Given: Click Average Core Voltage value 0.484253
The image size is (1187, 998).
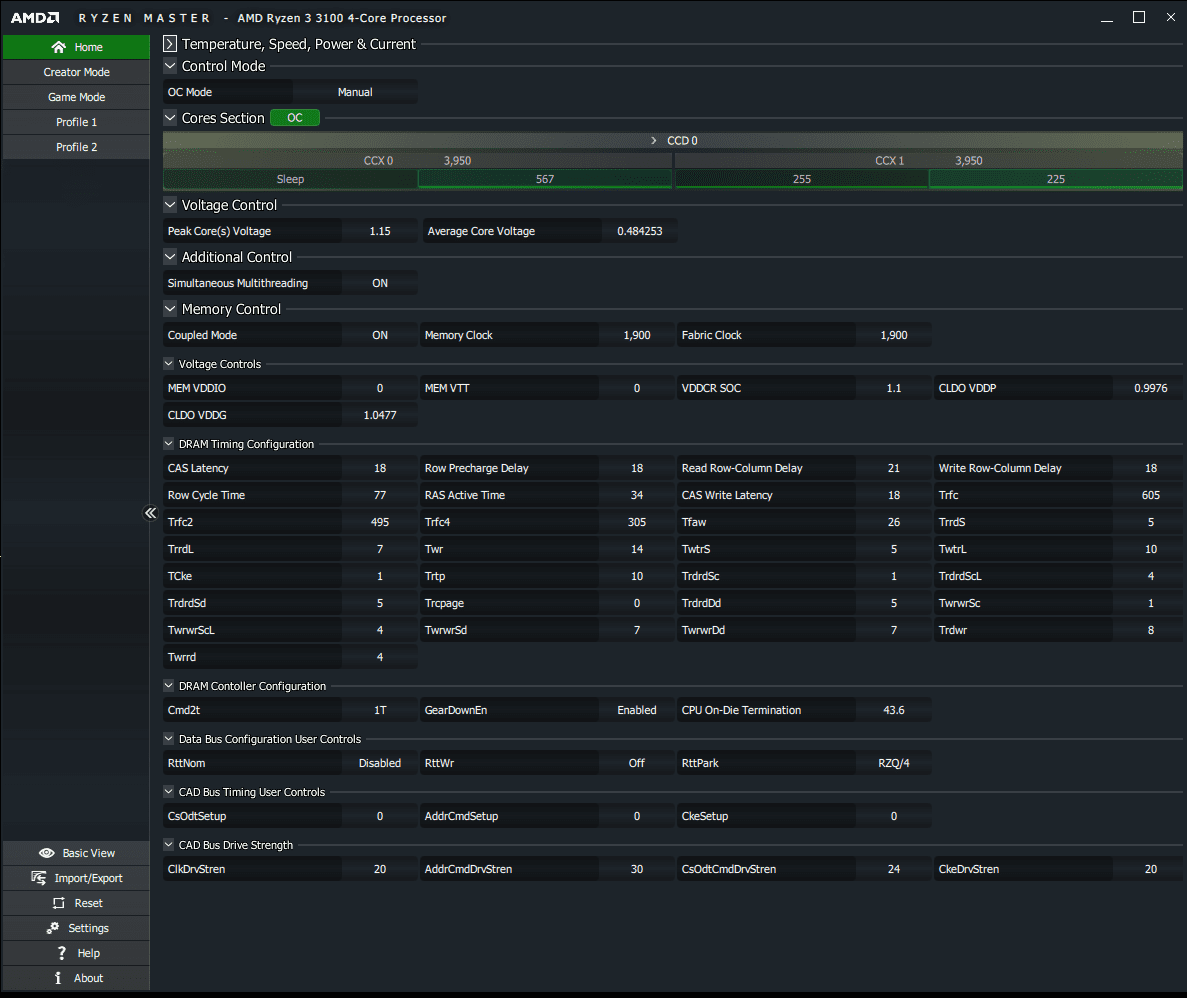Looking at the screenshot, I should point(640,231).
